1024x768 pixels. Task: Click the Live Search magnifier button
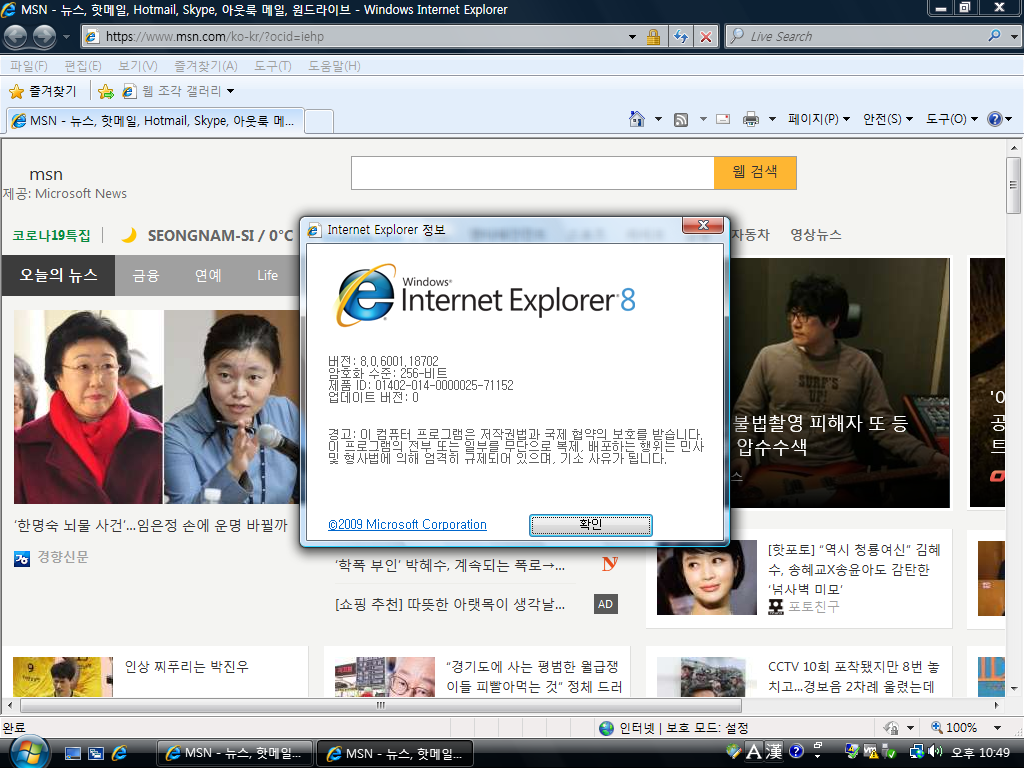[x=994, y=36]
